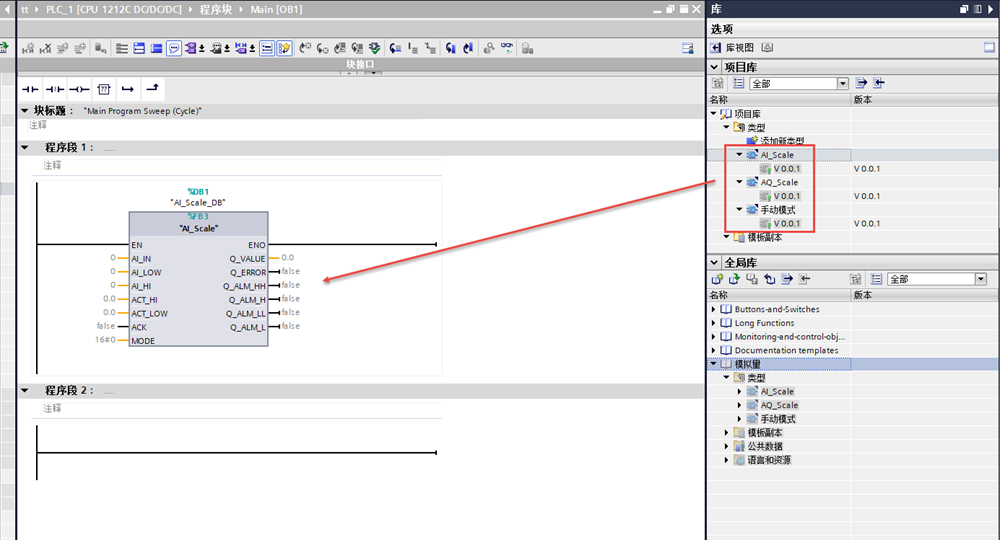Select V 0.0.1 under project 手动模式
This screenshot has width=1000, height=540.
[786, 224]
